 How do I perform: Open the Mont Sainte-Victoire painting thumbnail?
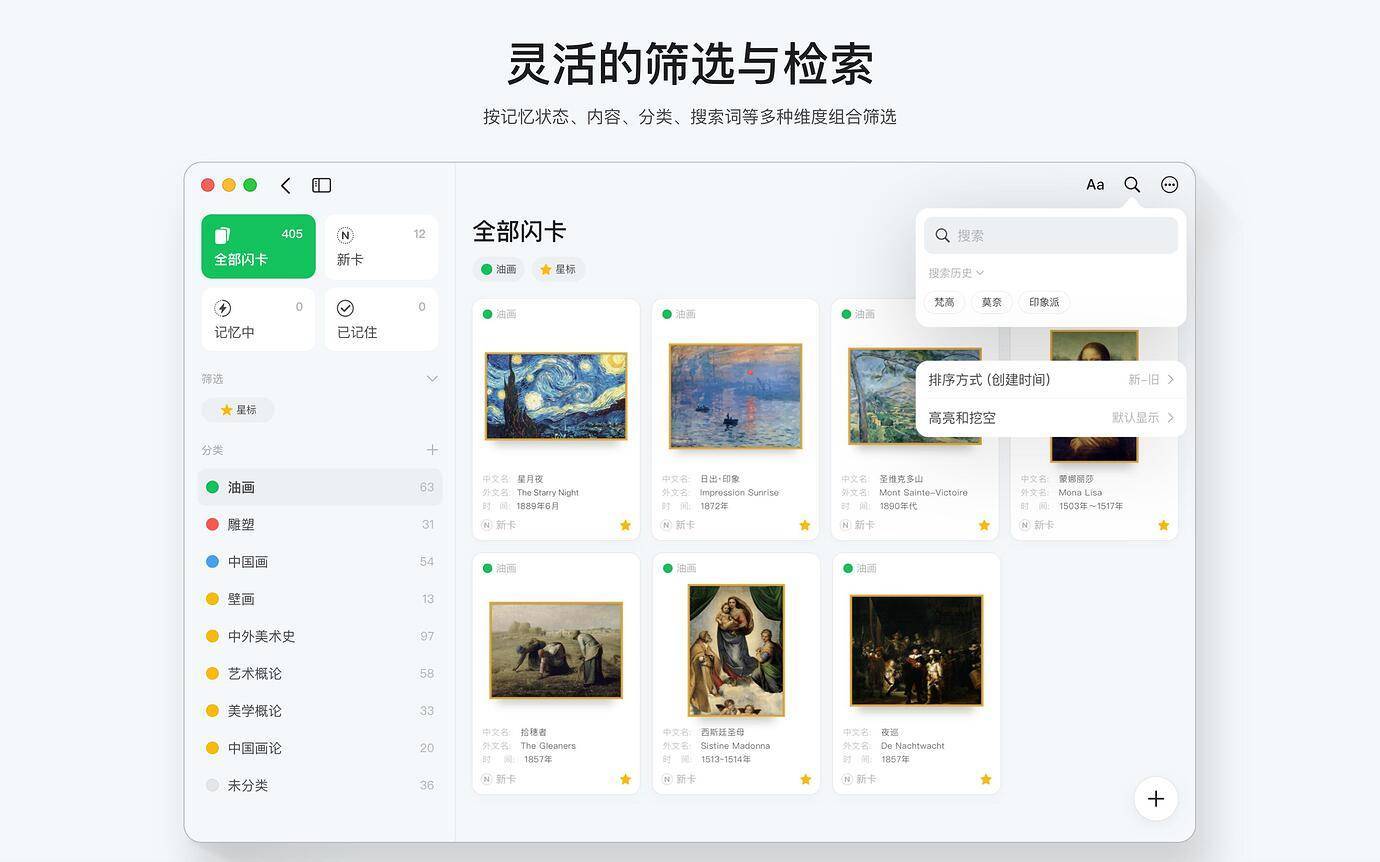[x=915, y=396]
